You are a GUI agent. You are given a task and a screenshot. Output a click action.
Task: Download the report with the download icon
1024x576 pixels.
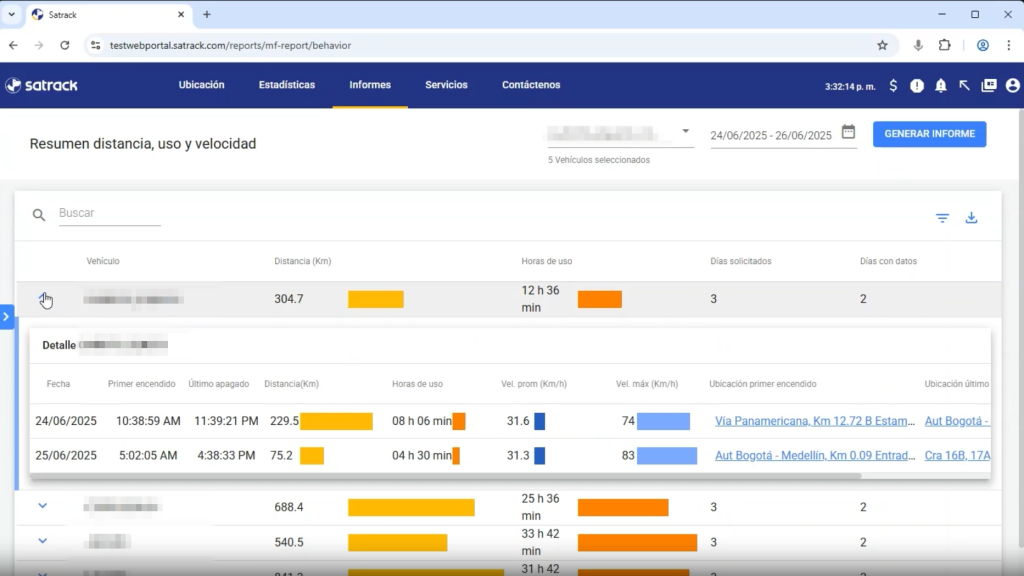pos(971,217)
